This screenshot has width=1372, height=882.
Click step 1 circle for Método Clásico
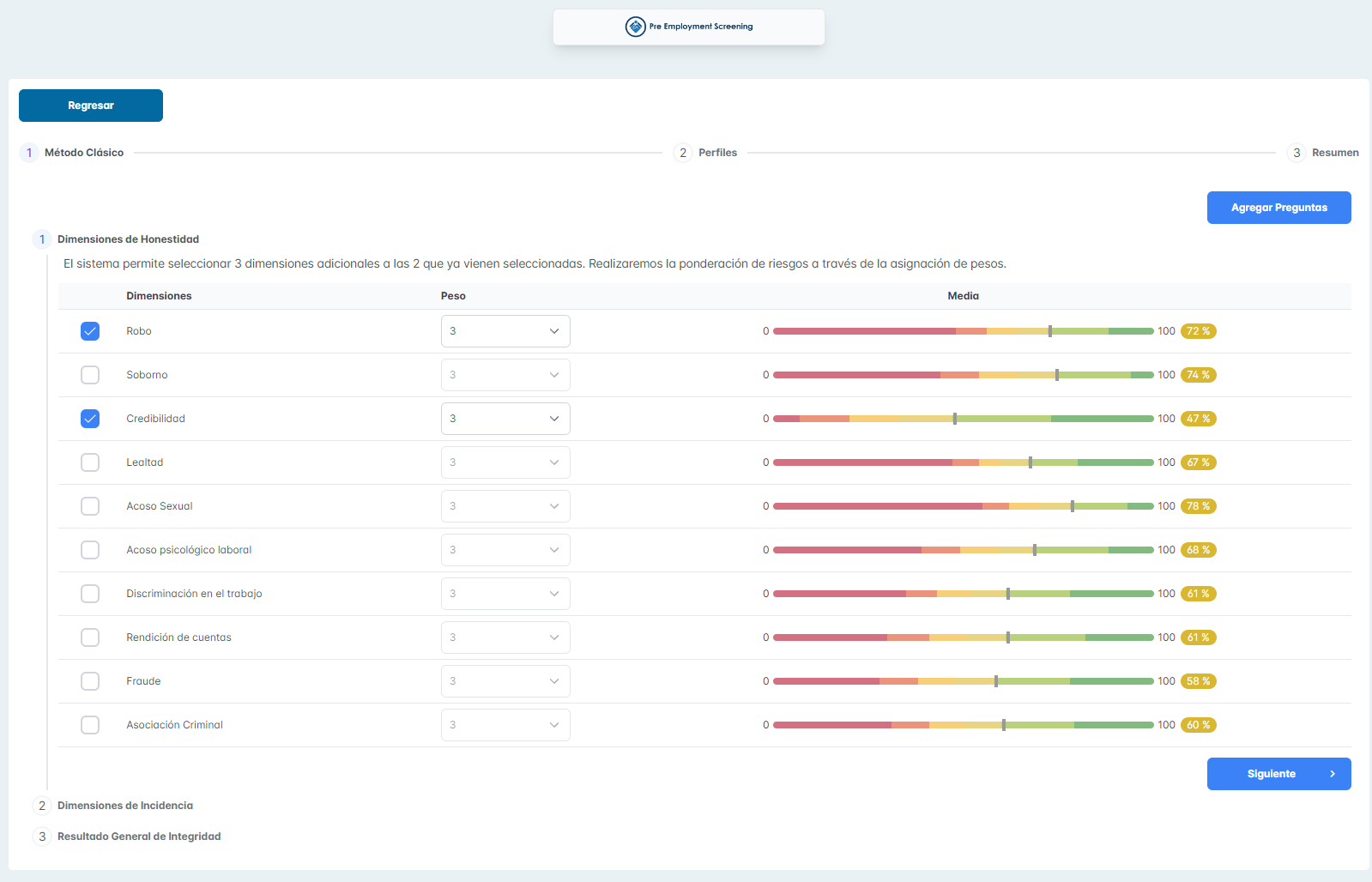tap(29, 153)
